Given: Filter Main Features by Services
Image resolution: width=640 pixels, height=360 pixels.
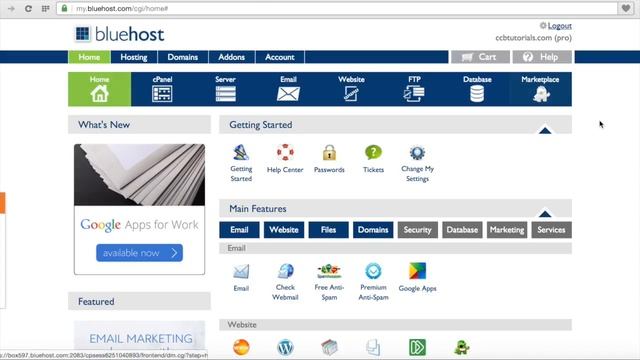Looking at the screenshot, I should (551, 230).
